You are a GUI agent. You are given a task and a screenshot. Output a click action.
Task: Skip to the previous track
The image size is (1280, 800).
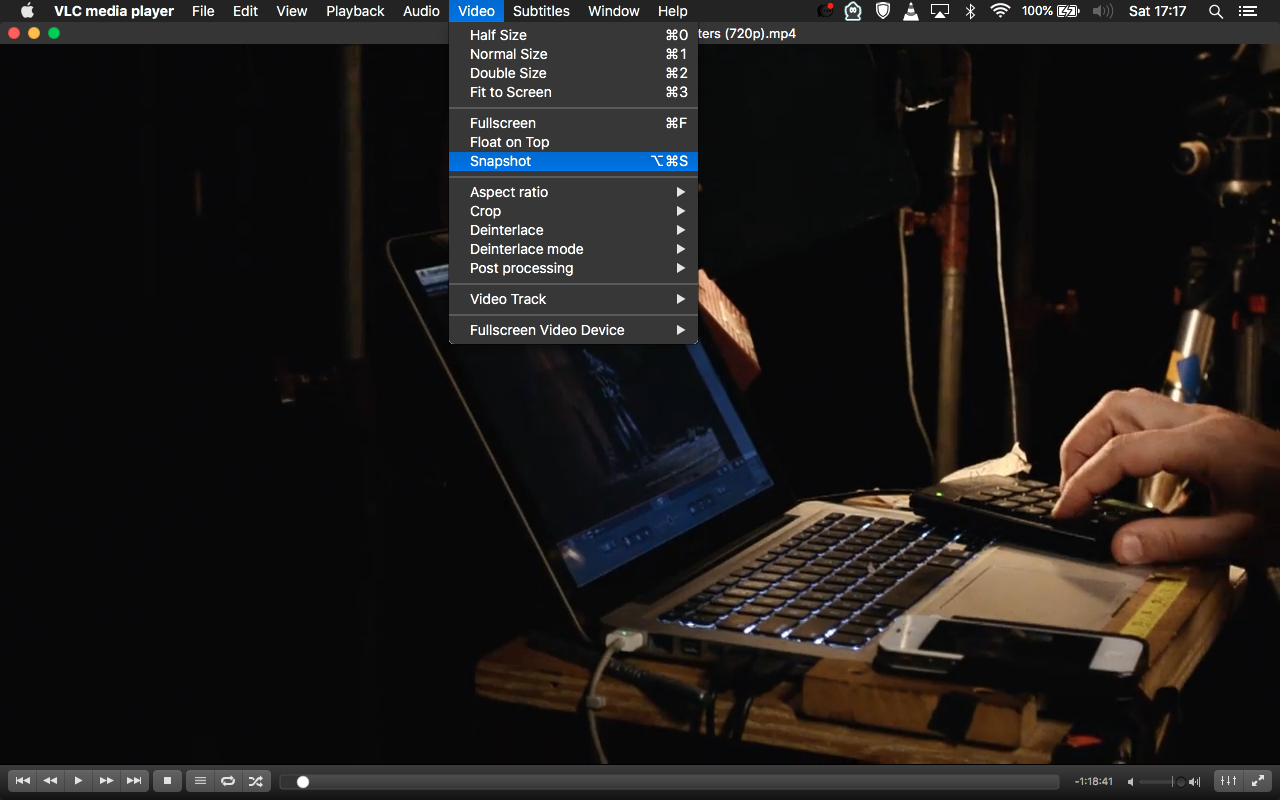[x=22, y=781]
